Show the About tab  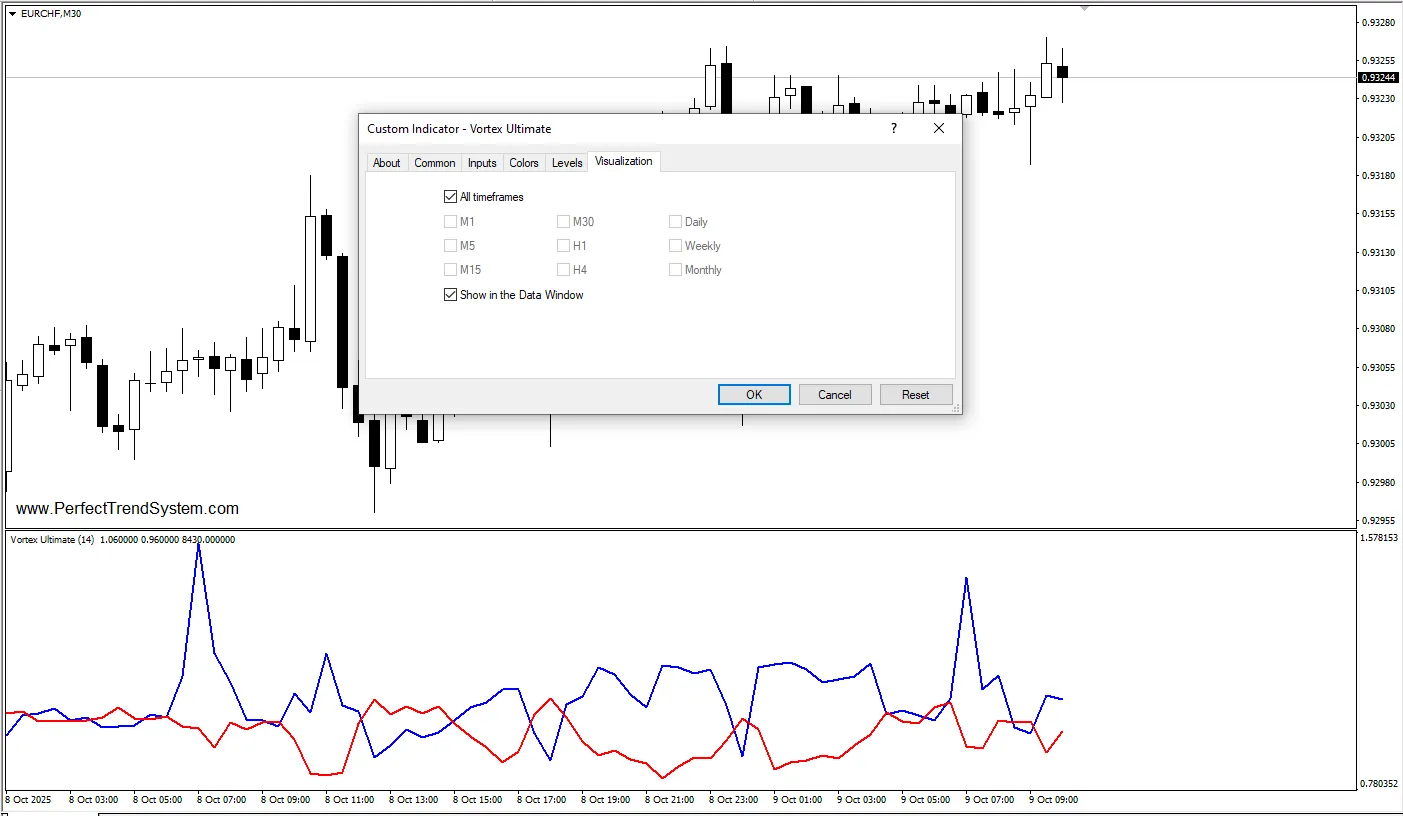(386, 163)
